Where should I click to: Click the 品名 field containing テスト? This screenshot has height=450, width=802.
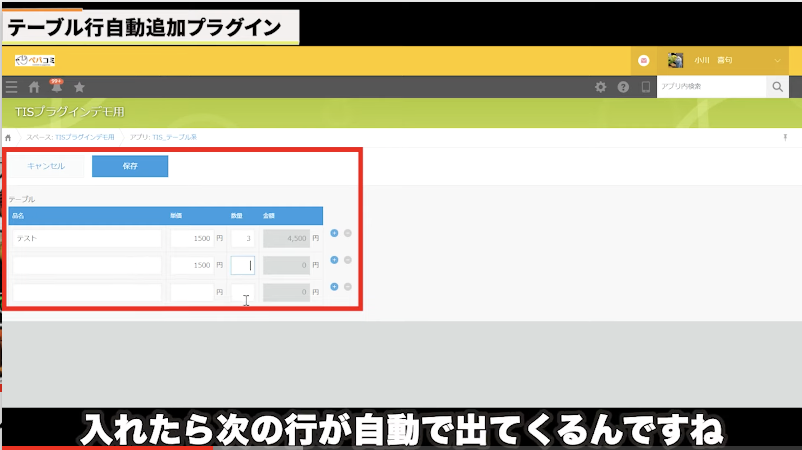86,239
